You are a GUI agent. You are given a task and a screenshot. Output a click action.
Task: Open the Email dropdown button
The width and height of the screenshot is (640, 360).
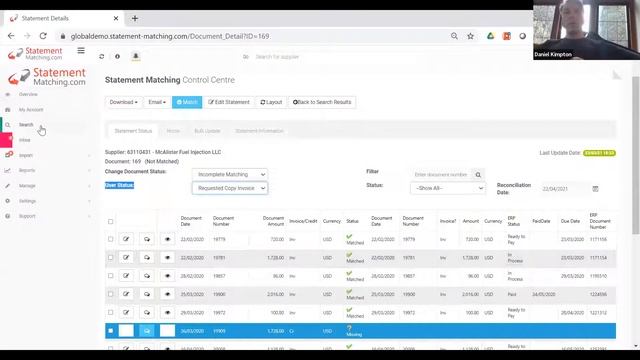coord(157,102)
